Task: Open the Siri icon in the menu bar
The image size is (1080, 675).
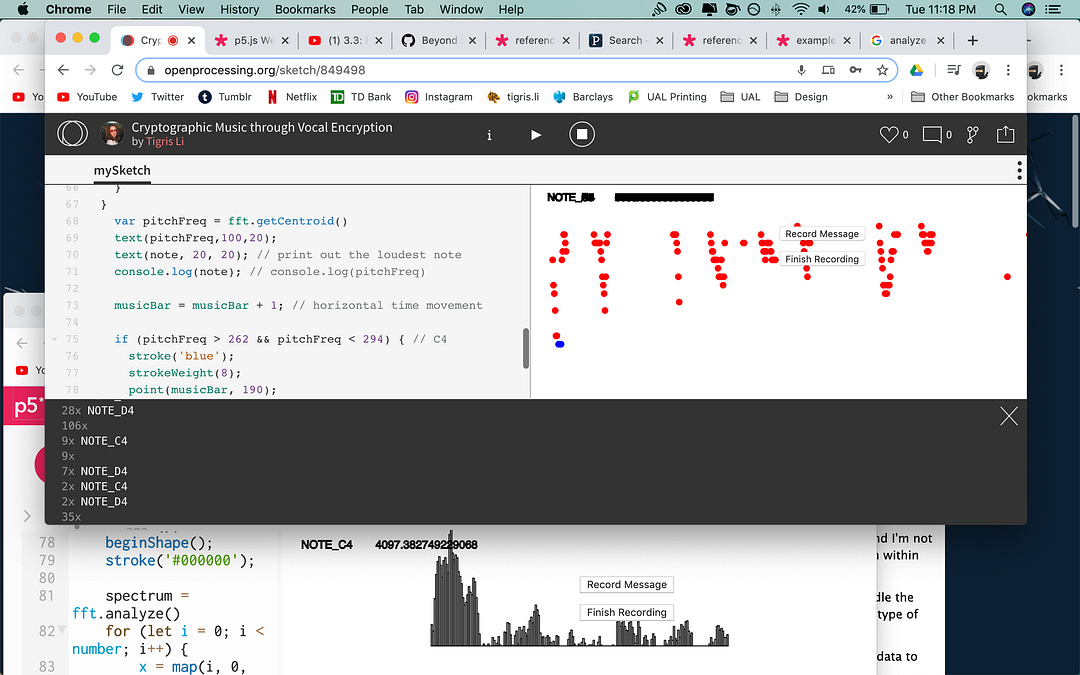Action: coord(1028,9)
